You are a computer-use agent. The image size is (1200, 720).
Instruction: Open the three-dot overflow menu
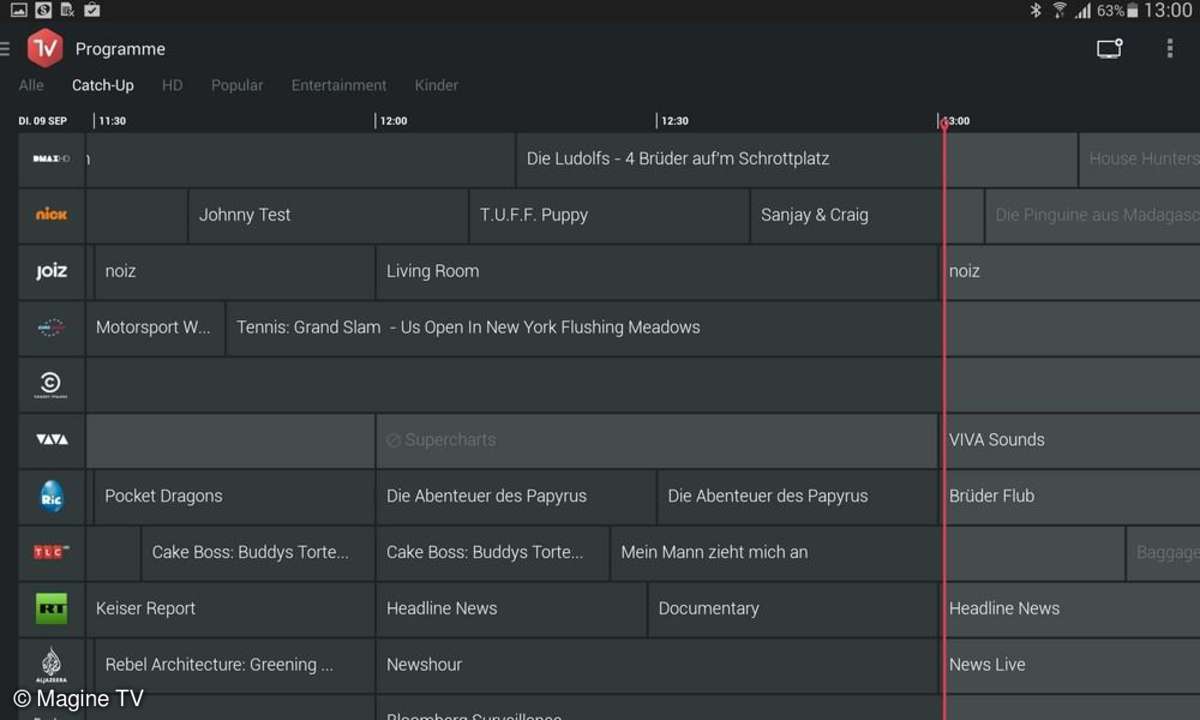[x=1170, y=48]
